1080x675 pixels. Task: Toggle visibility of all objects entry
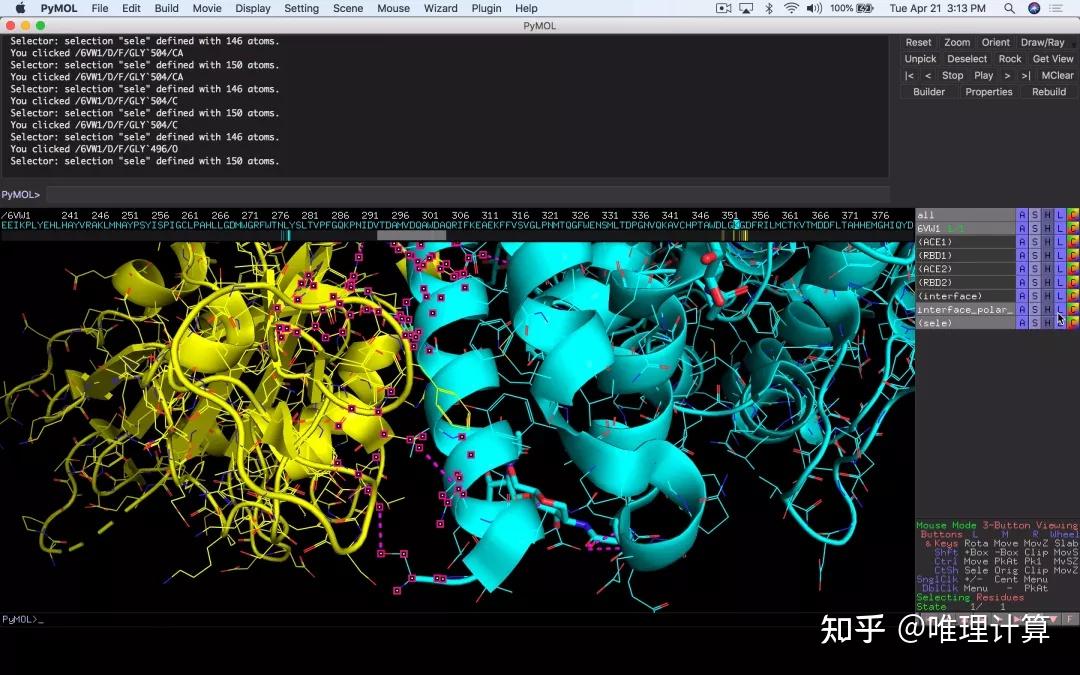pyautogui.click(x=965, y=215)
